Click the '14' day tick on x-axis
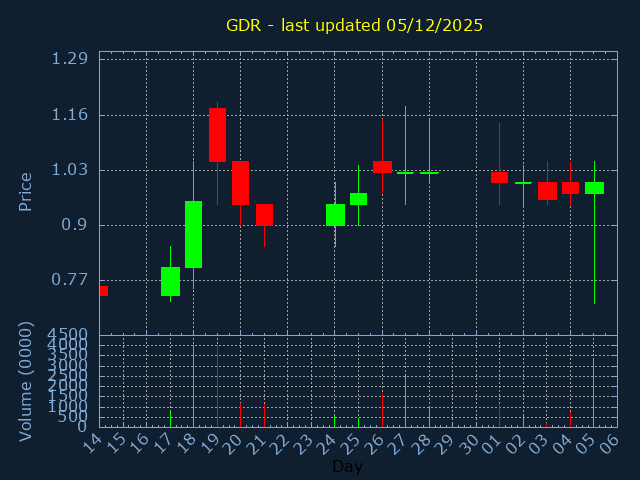This screenshot has height=480, width=640. [91, 441]
